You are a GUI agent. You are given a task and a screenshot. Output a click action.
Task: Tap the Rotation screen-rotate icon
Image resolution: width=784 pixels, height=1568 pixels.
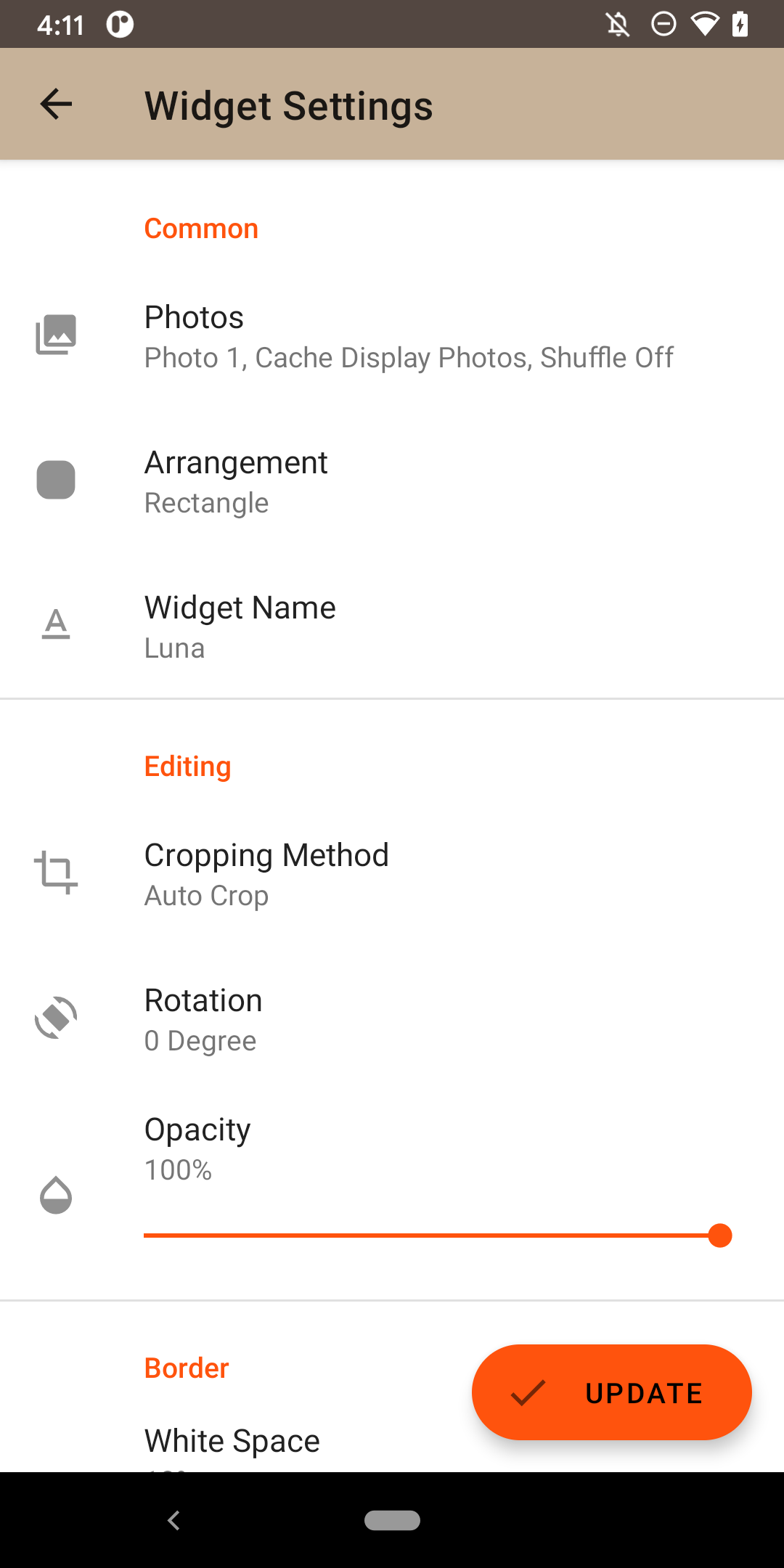tap(56, 1018)
